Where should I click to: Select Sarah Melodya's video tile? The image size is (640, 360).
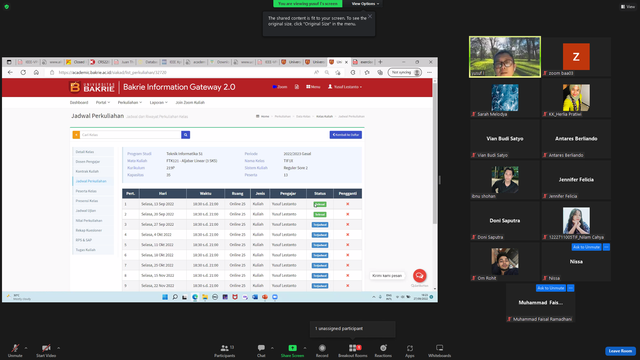tap(505, 98)
